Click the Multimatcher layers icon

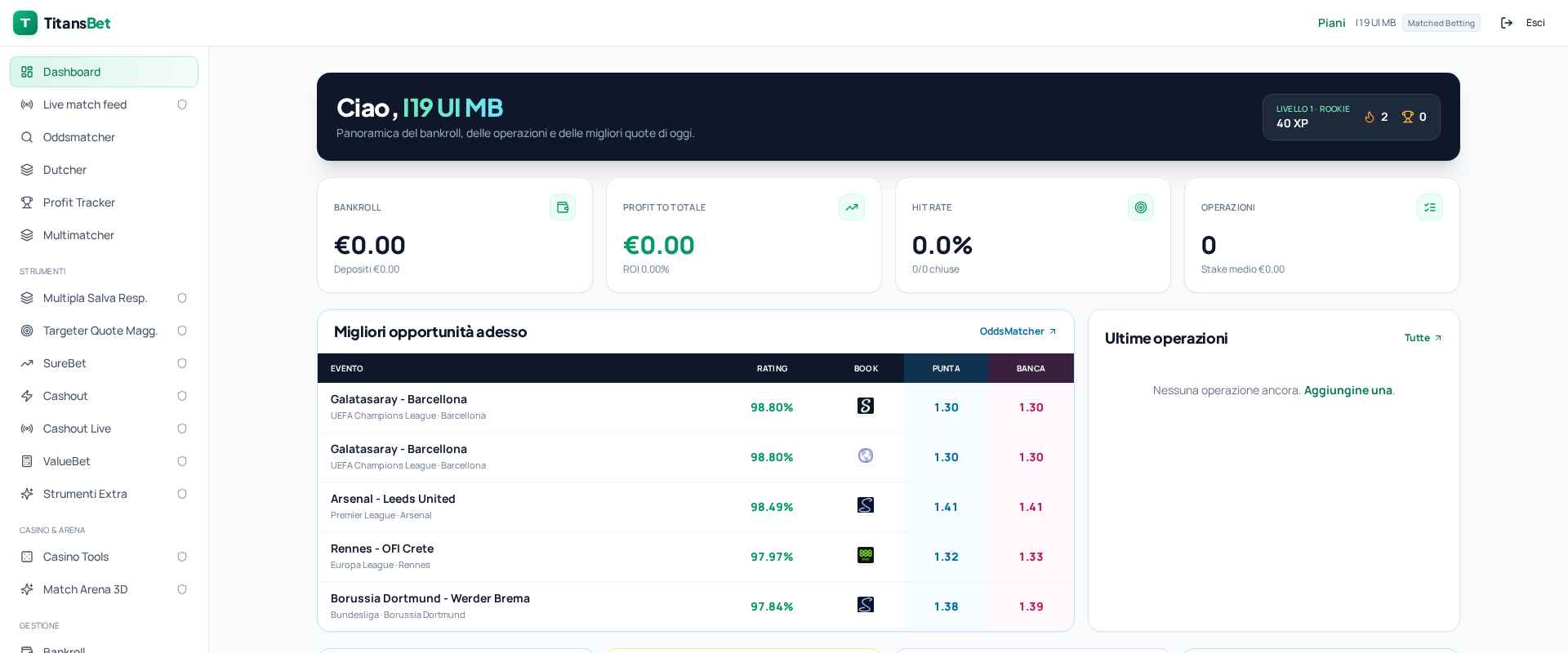click(27, 235)
